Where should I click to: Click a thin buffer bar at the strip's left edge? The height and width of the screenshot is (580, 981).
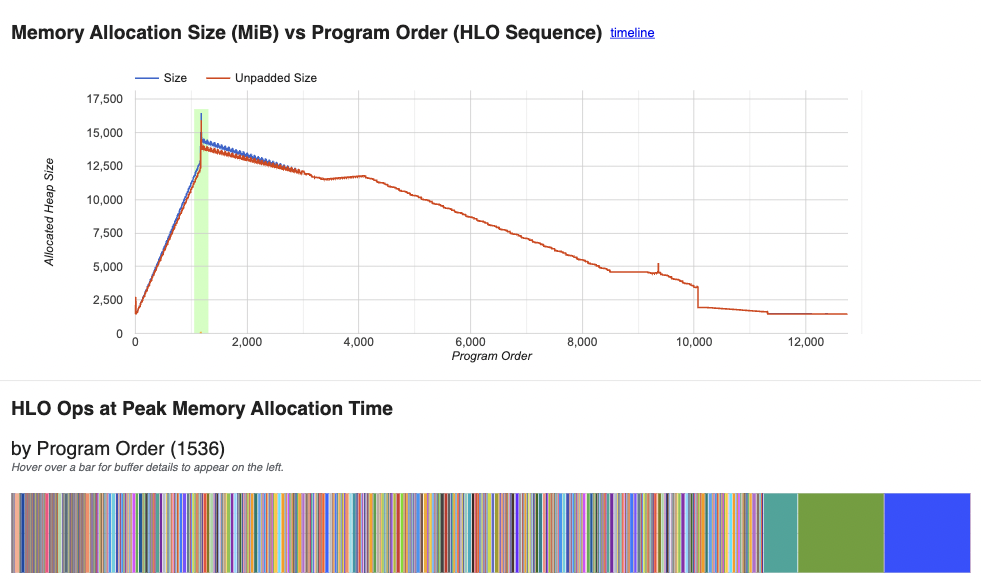[14, 532]
